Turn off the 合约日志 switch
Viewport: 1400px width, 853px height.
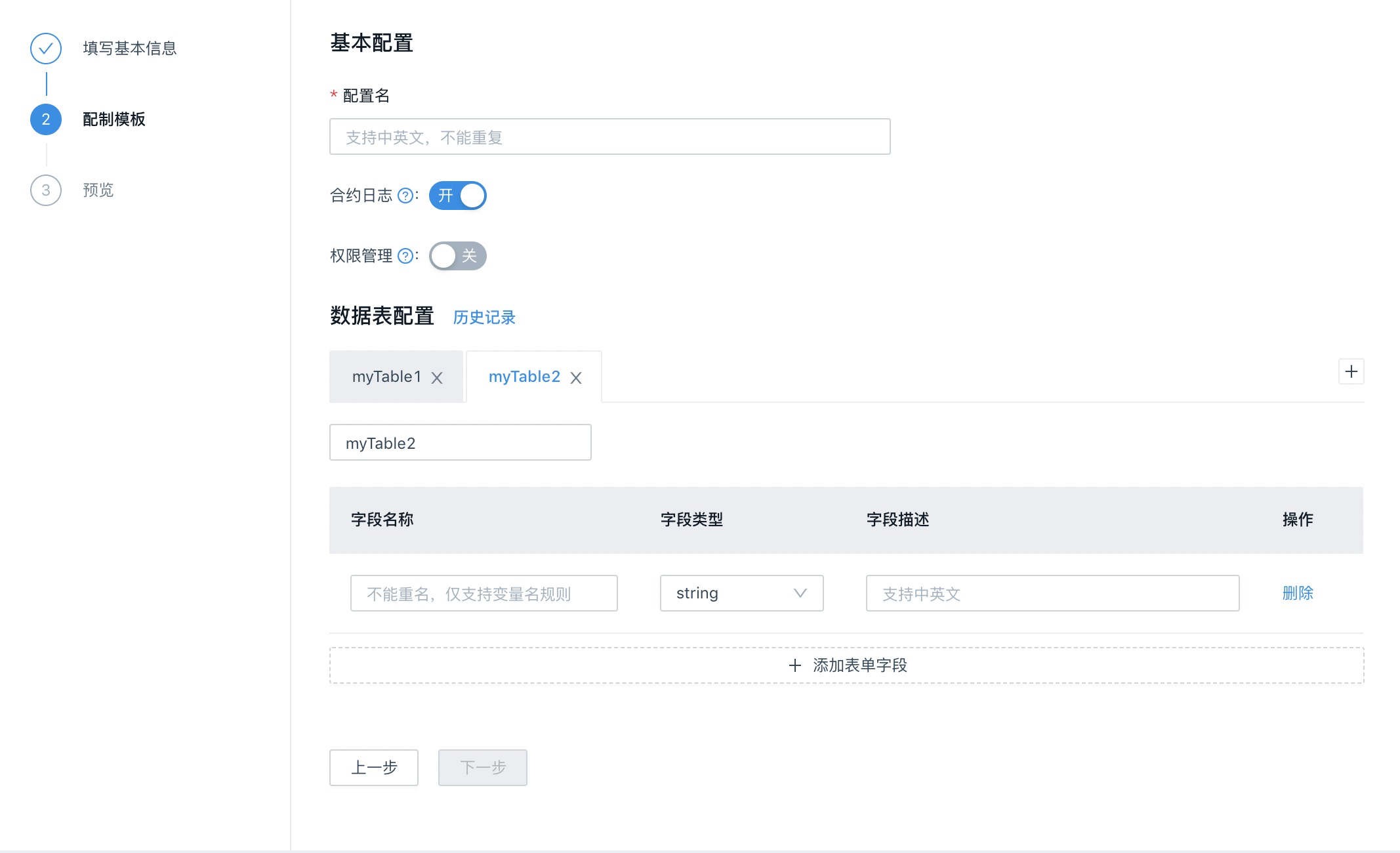[458, 196]
